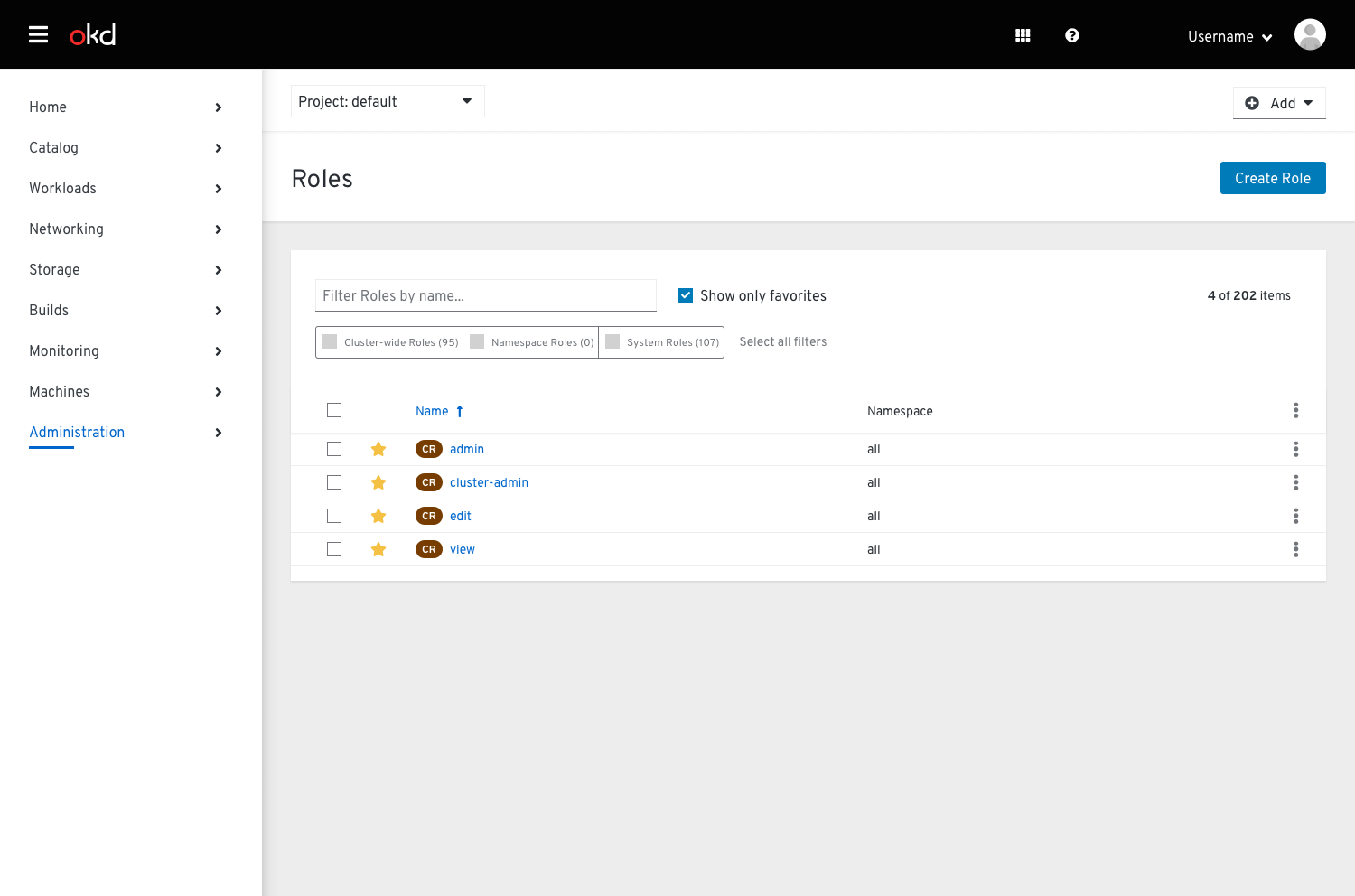This screenshot has height=896, width=1355.
Task: Expand Builds chevron in sidebar
Action: pos(219,311)
